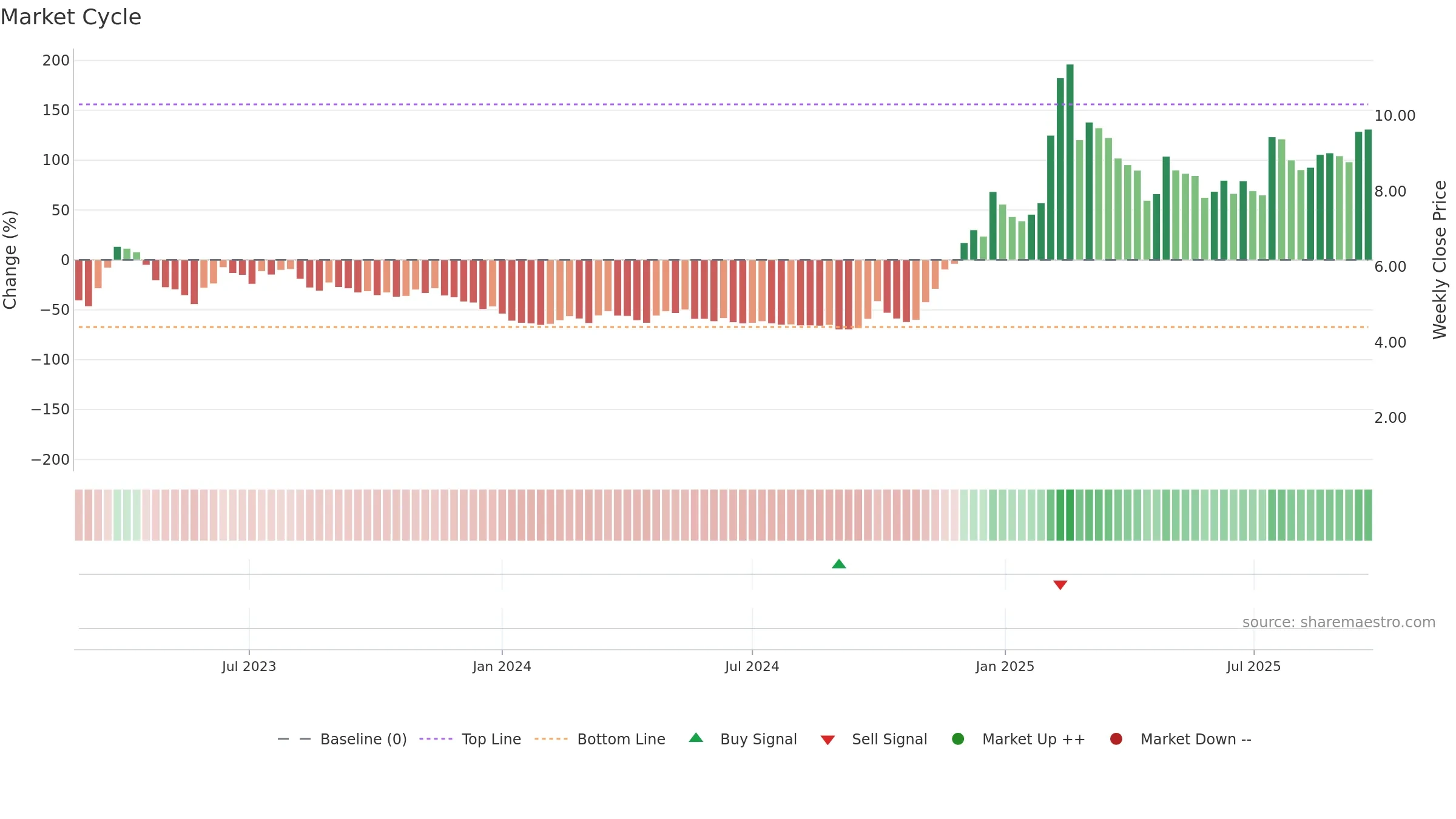This screenshot has height=819, width=1456.
Task: Click the Market Cycle chart title
Action: (x=71, y=17)
